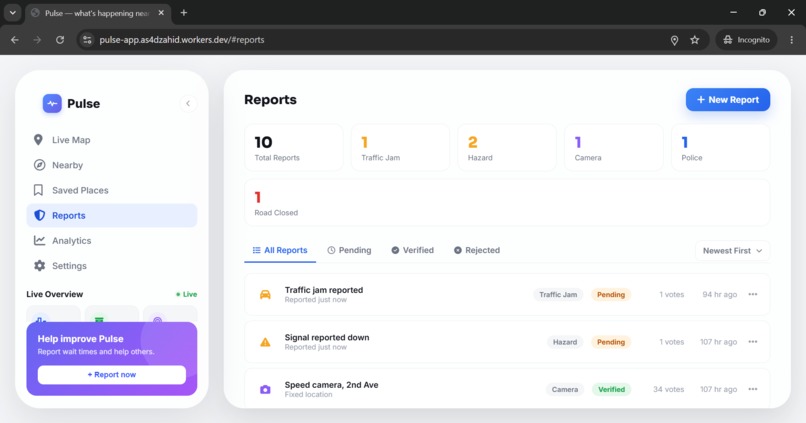This screenshot has width=806, height=423.
Task: Reload the page
Action: click(x=60, y=40)
